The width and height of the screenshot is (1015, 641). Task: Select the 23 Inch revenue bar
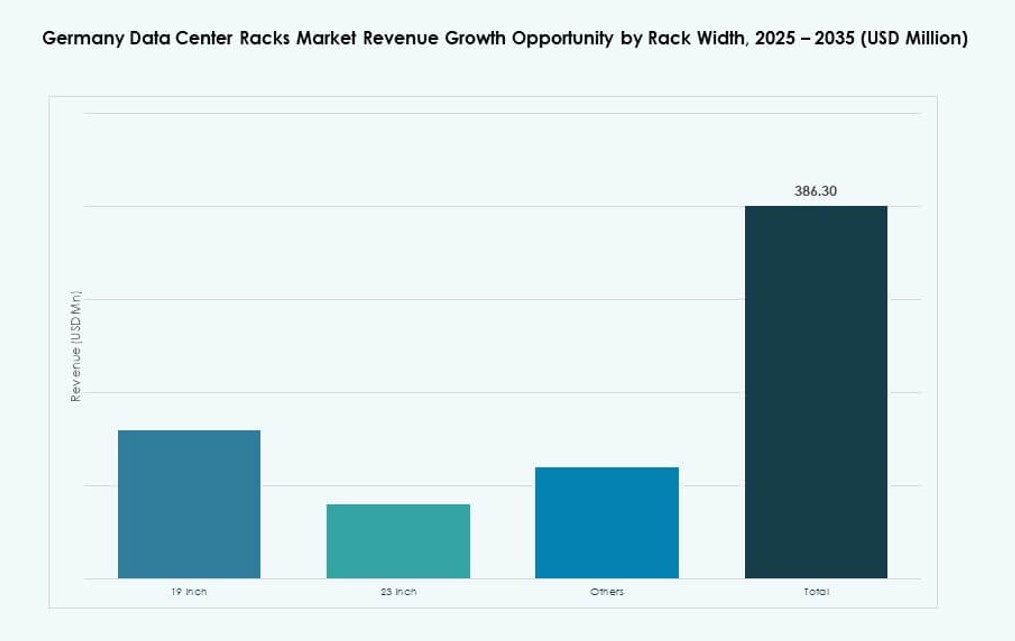pyautogui.click(x=398, y=540)
